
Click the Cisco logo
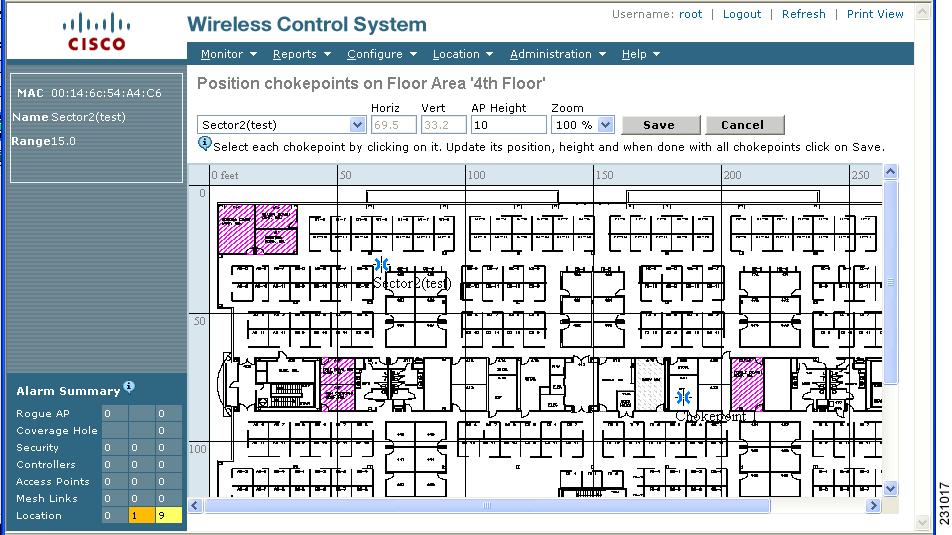pyautogui.click(x=97, y=32)
